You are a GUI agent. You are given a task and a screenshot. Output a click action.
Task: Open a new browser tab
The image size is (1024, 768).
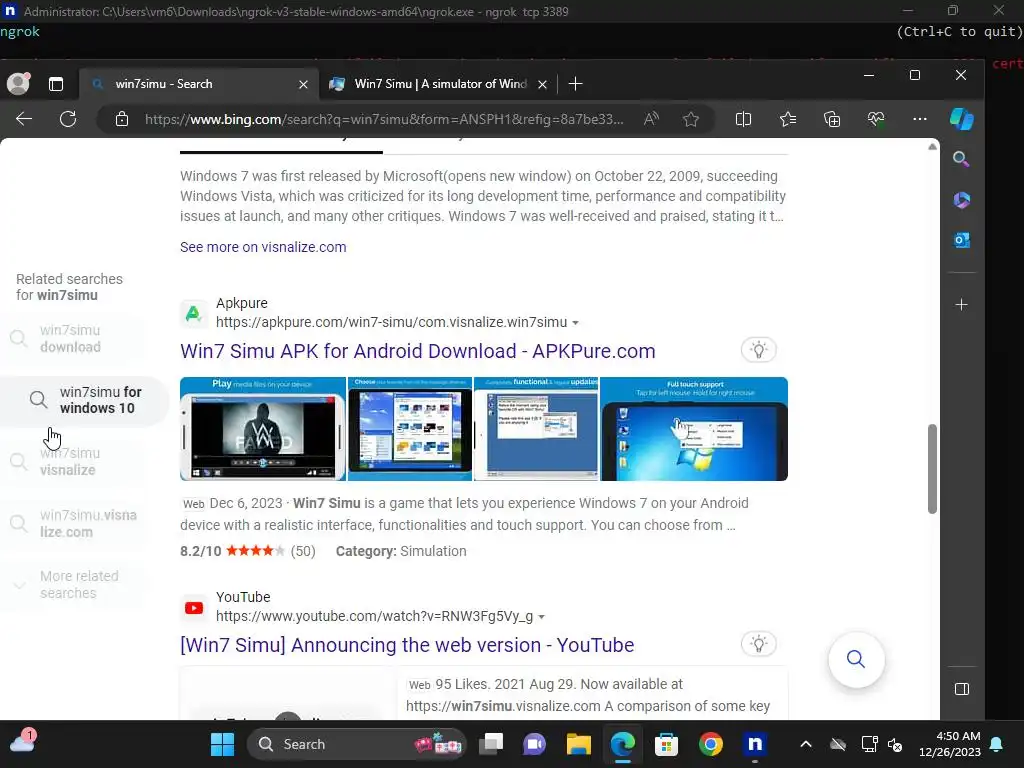(x=575, y=84)
